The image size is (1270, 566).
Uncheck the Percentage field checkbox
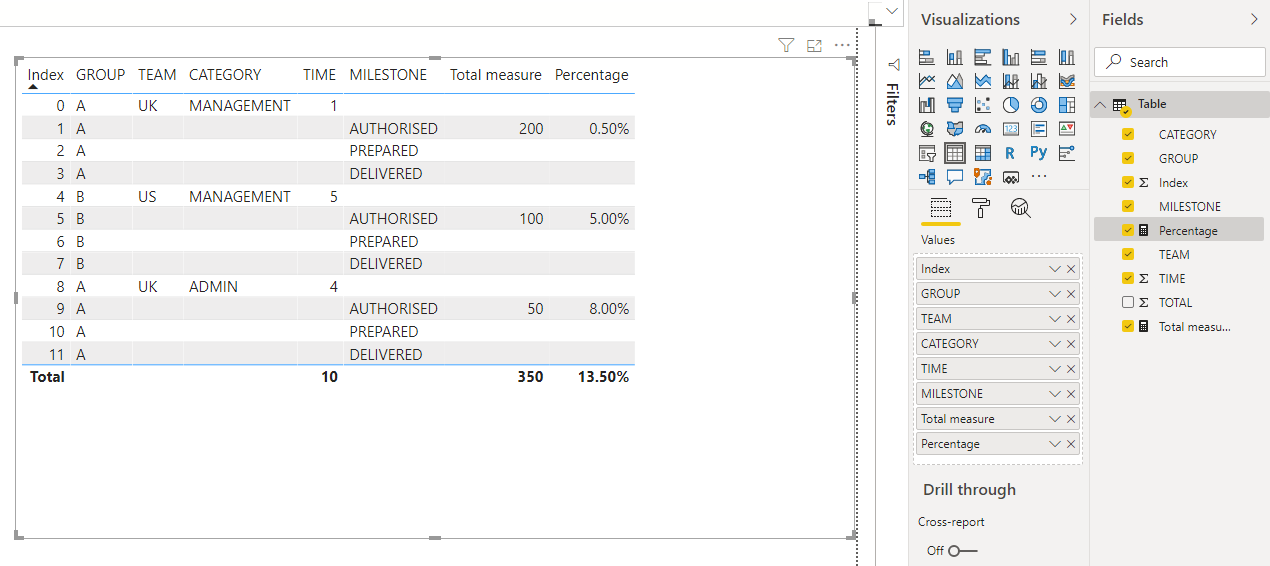click(1128, 230)
